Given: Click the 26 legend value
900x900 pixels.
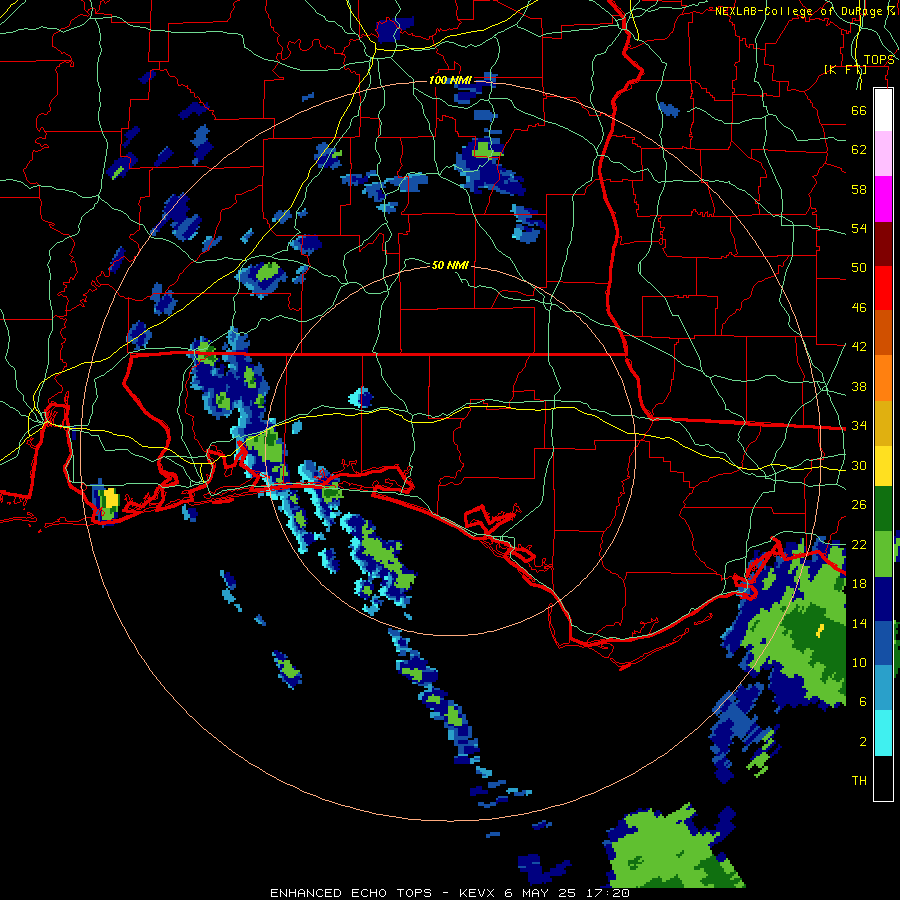Looking at the screenshot, I should click(859, 505).
